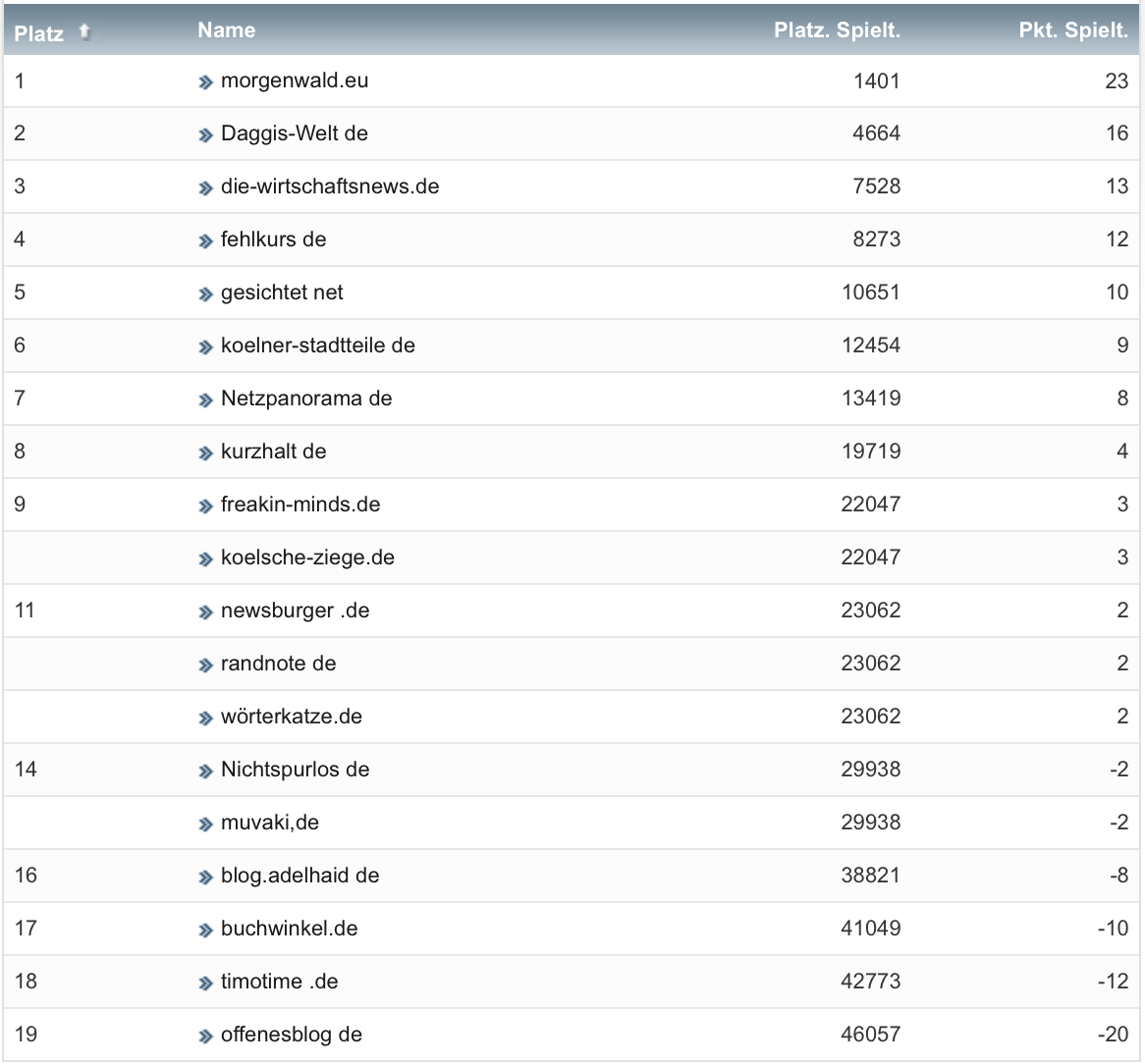Viewport: 1145px width, 1064px height.
Task: Open the die-wirtschaftsnews.de link
Action: (330, 186)
